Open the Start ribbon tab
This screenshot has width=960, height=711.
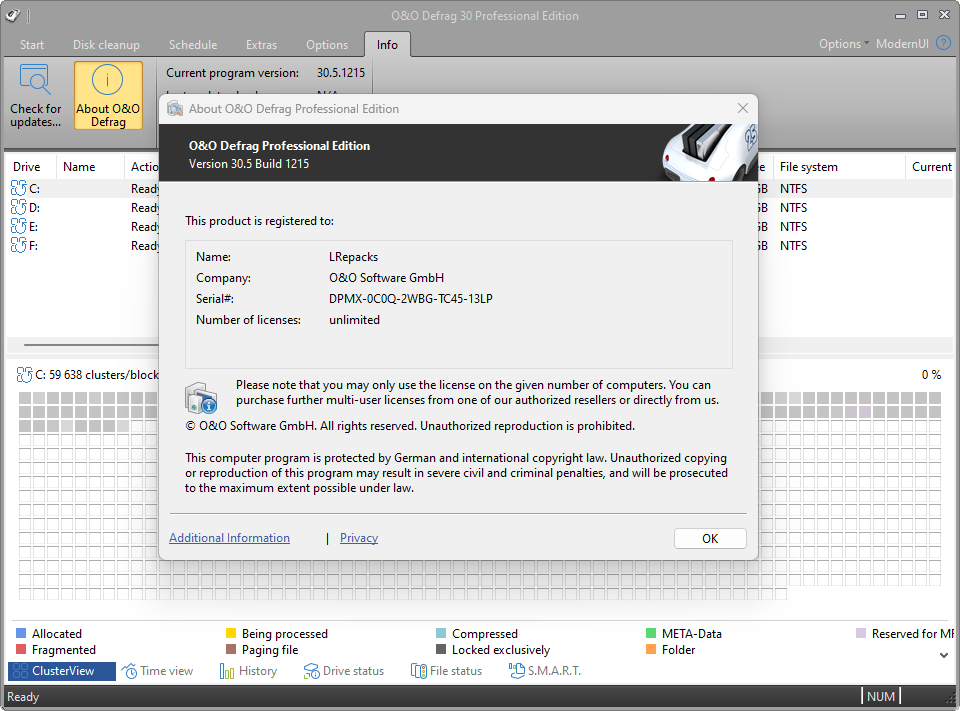click(x=32, y=45)
